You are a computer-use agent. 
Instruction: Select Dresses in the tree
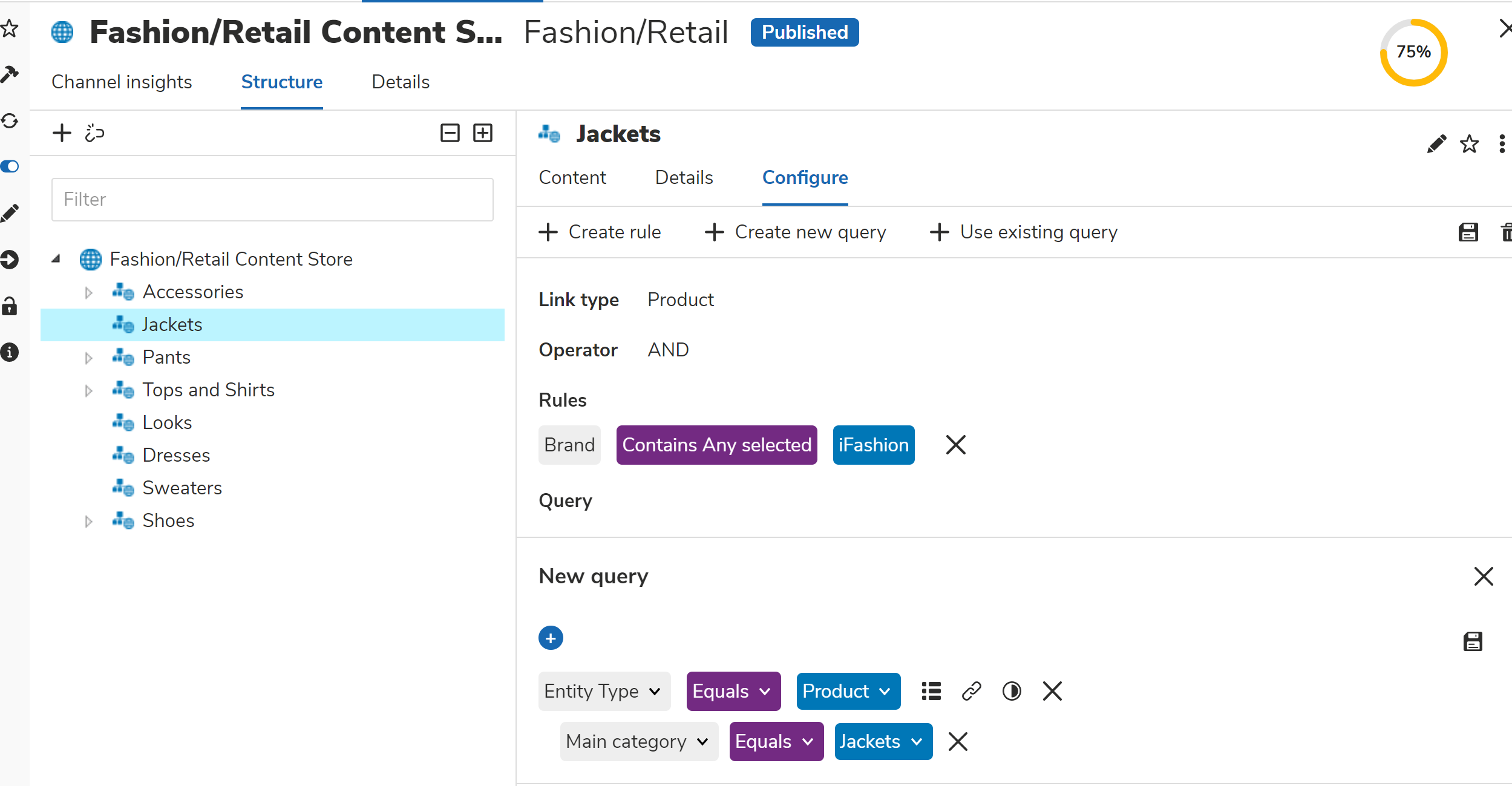(x=176, y=455)
